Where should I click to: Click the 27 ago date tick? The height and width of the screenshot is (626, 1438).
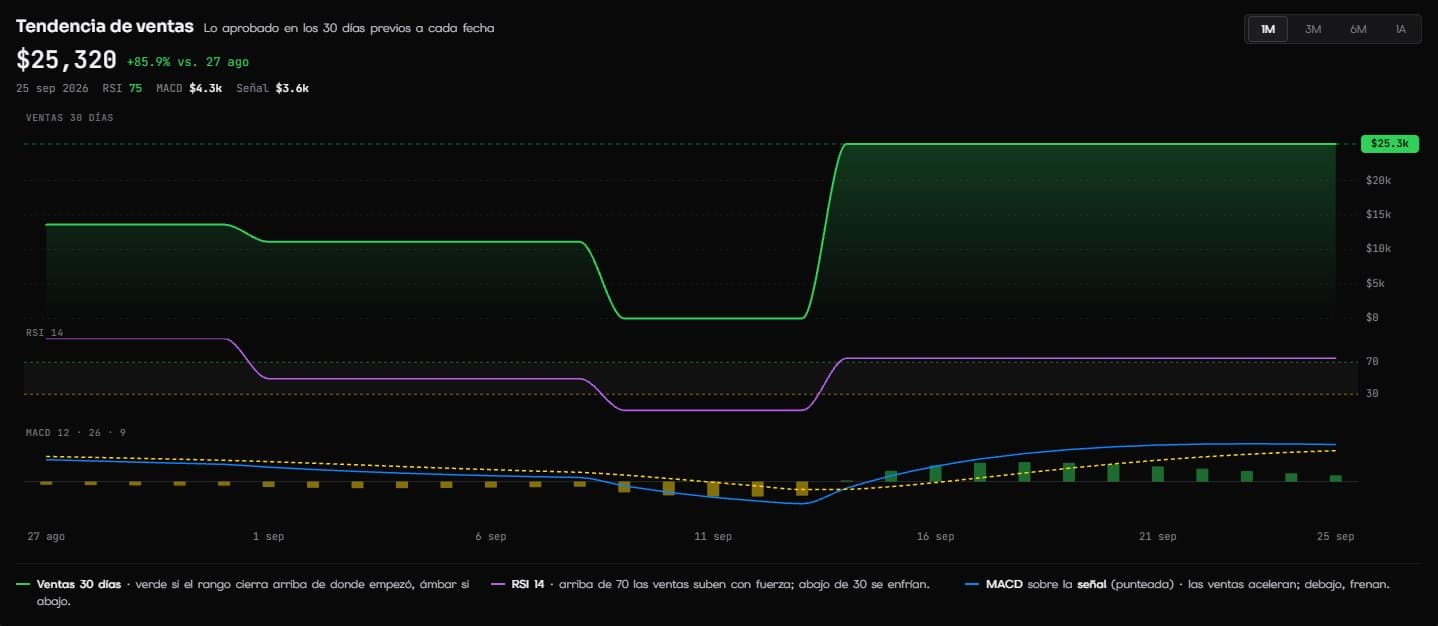(46, 537)
